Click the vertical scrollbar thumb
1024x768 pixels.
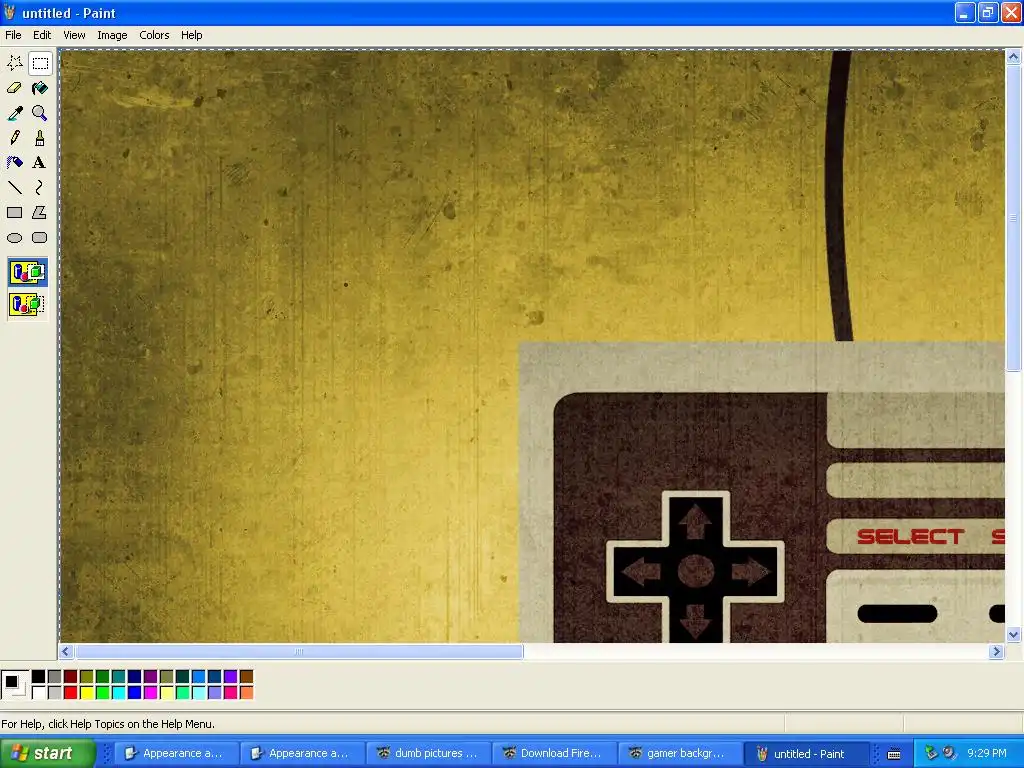click(x=1014, y=218)
